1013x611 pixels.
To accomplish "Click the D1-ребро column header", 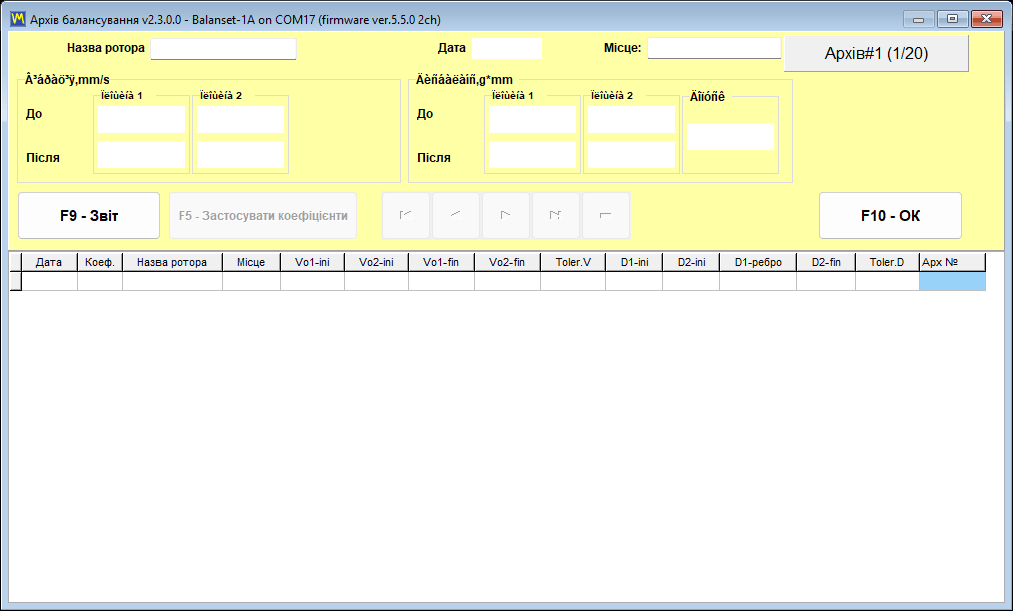I will click(758, 262).
